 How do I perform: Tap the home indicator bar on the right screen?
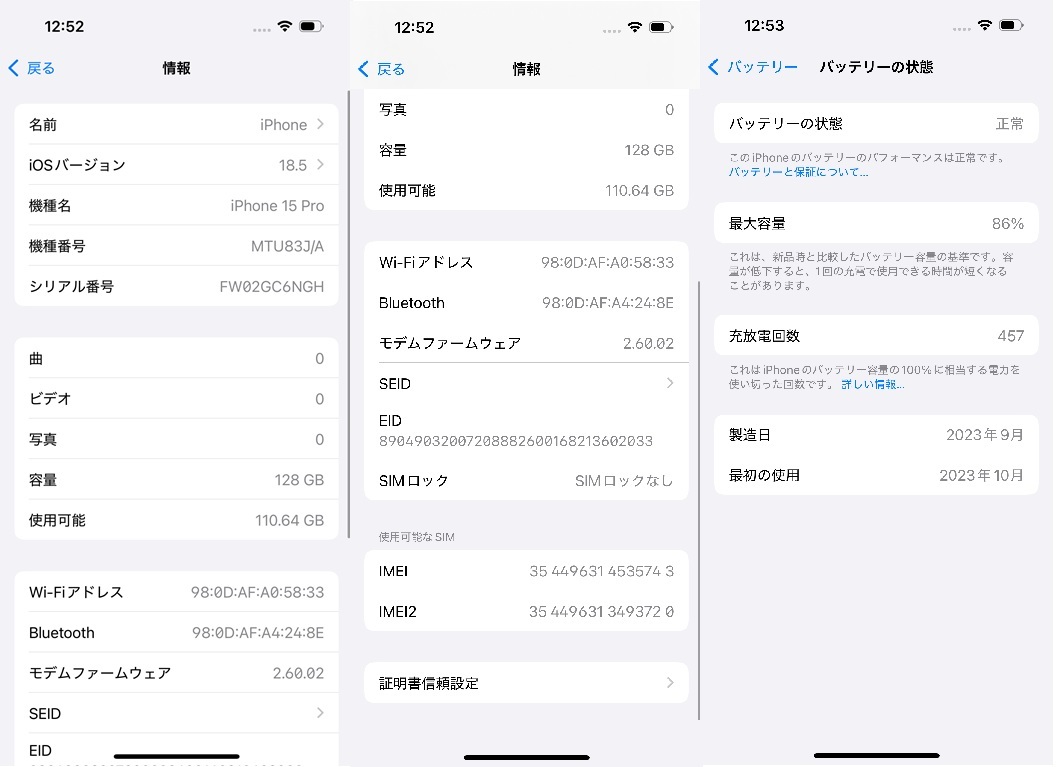(876, 756)
